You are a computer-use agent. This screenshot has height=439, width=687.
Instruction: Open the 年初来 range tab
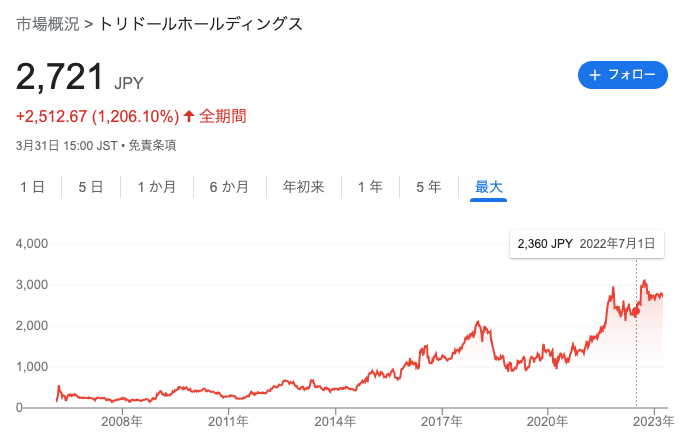pos(303,187)
